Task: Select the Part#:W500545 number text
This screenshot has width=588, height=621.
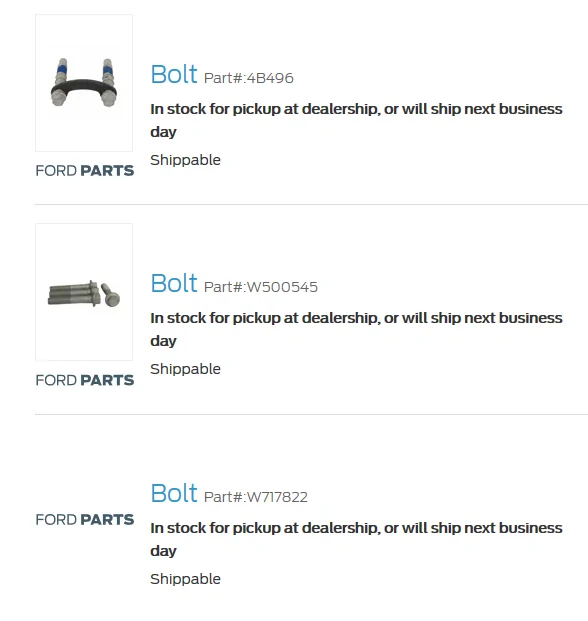Action: 261,287
